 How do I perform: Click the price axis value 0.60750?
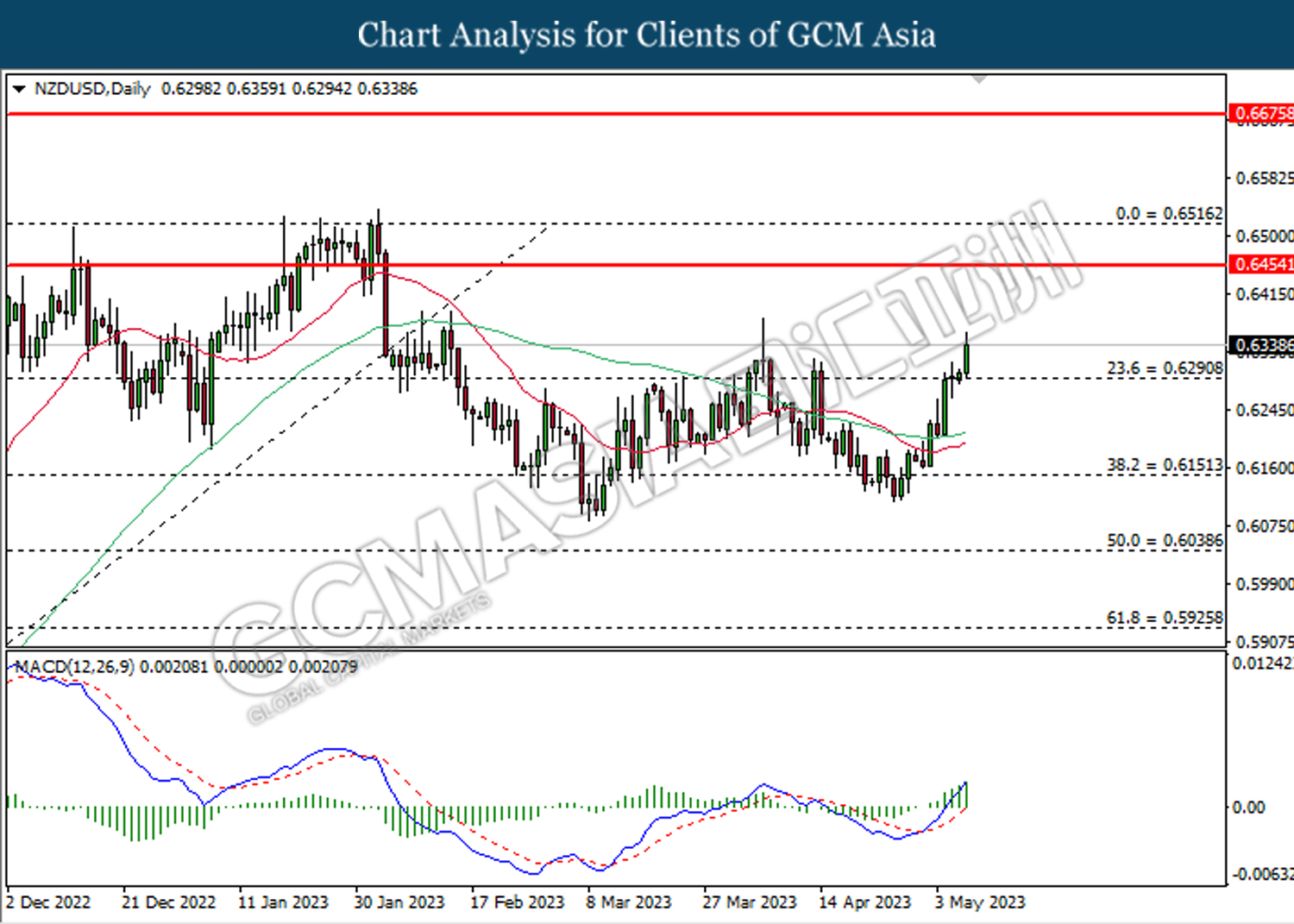(1264, 526)
